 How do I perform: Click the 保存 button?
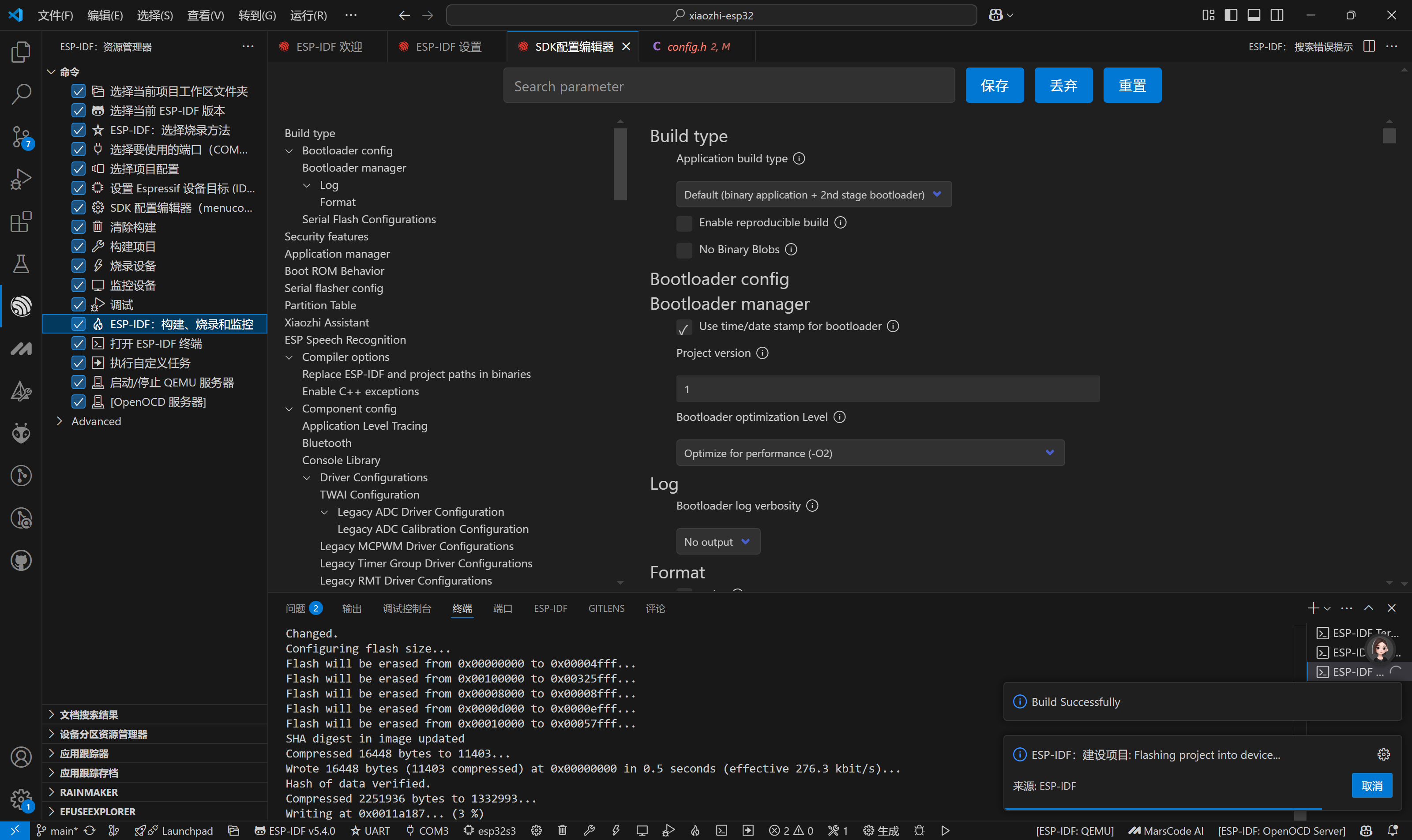pos(994,86)
